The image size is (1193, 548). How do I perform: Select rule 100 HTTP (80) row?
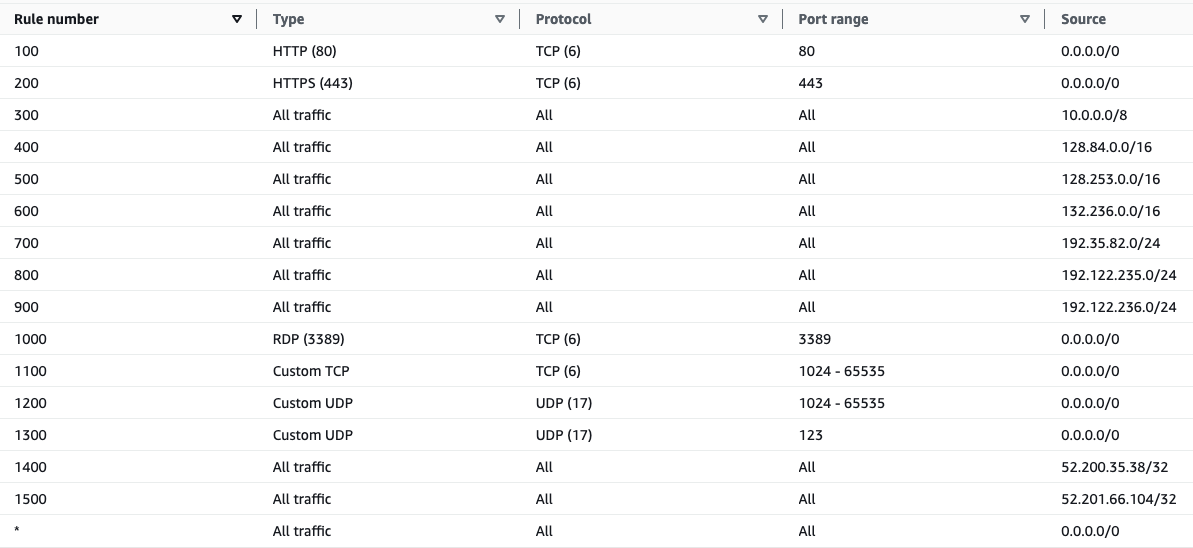coord(596,51)
